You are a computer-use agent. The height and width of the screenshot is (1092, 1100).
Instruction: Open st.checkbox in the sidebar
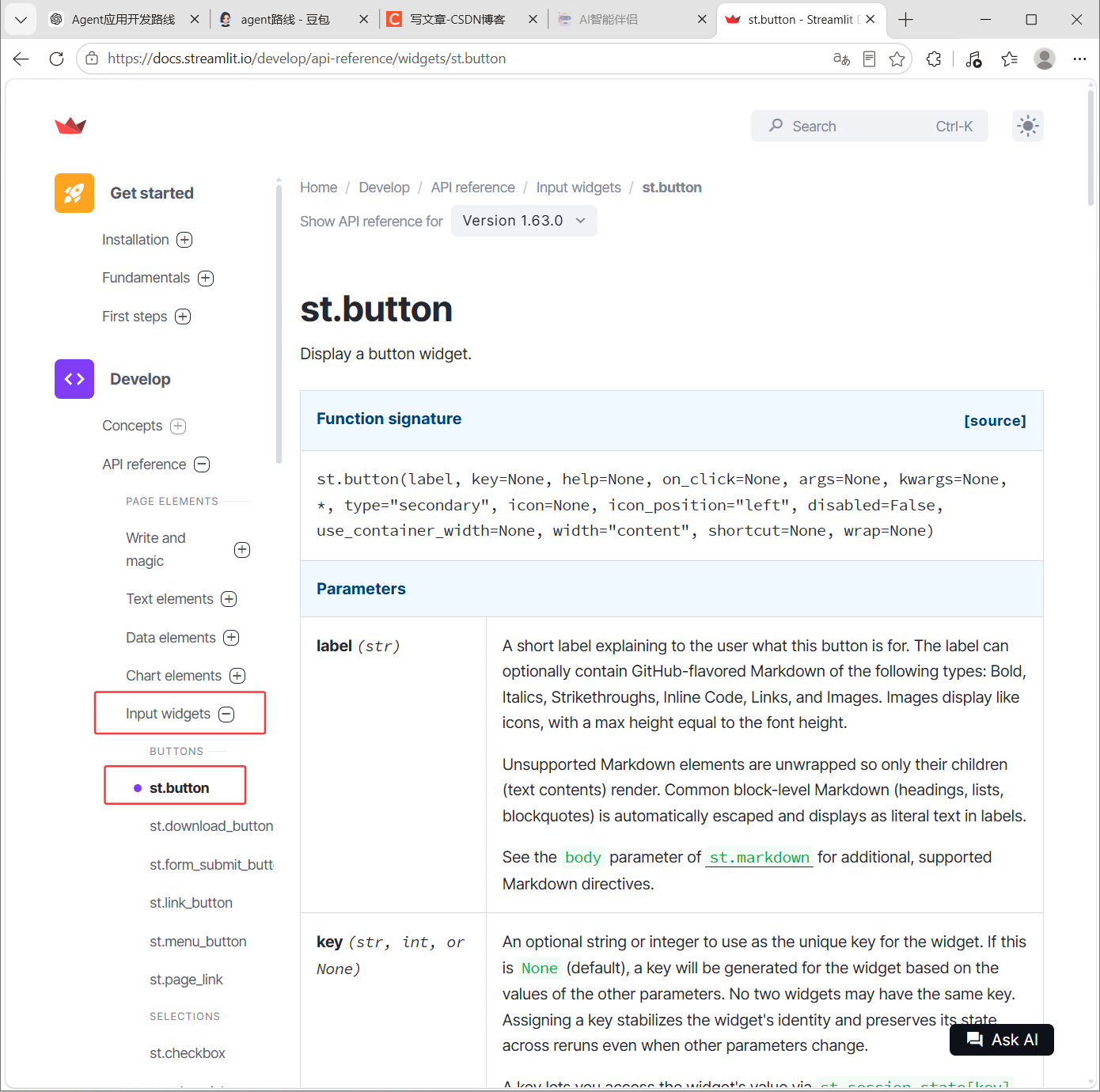pyautogui.click(x=188, y=1053)
